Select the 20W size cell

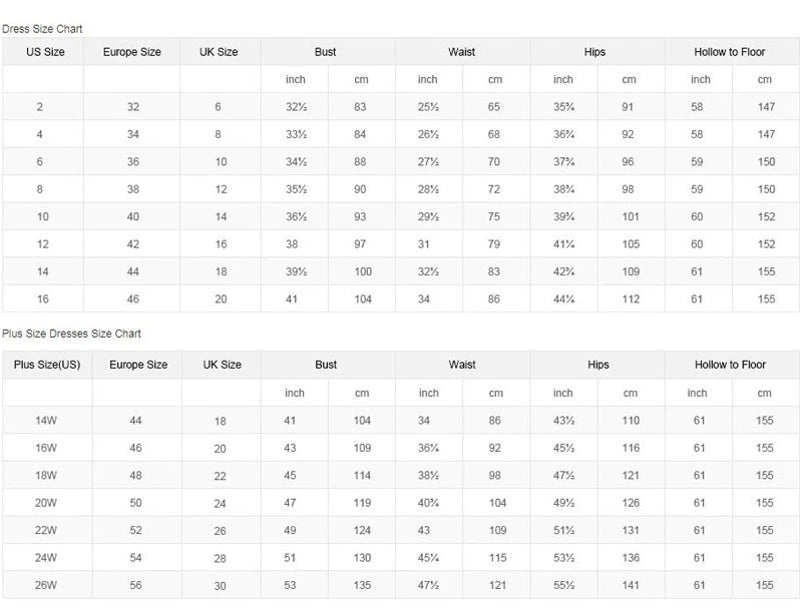(46, 503)
